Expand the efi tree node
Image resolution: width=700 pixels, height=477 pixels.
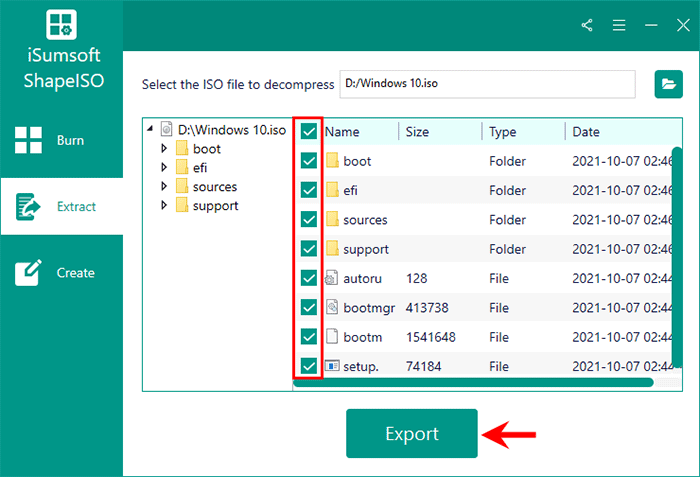point(164,167)
